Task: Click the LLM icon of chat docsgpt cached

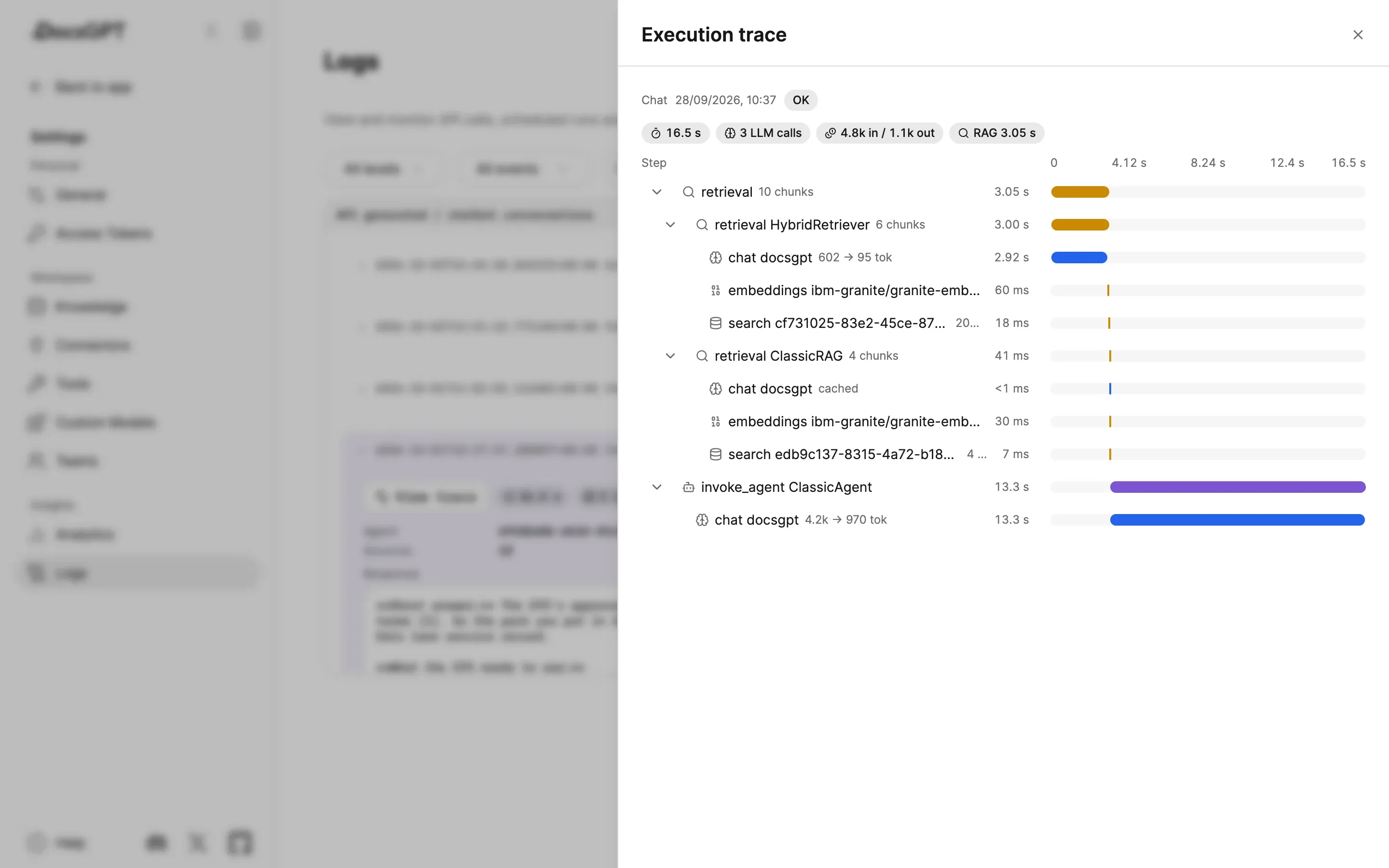Action: pyautogui.click(x=715, y=389)
